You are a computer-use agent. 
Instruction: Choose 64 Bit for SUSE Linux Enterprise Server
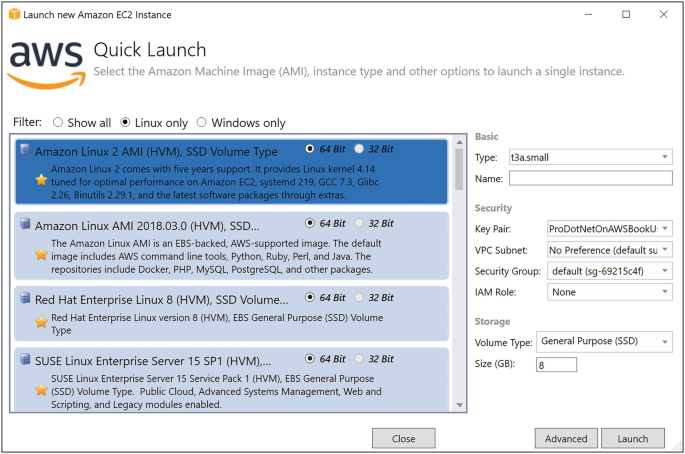pos(325,359)
